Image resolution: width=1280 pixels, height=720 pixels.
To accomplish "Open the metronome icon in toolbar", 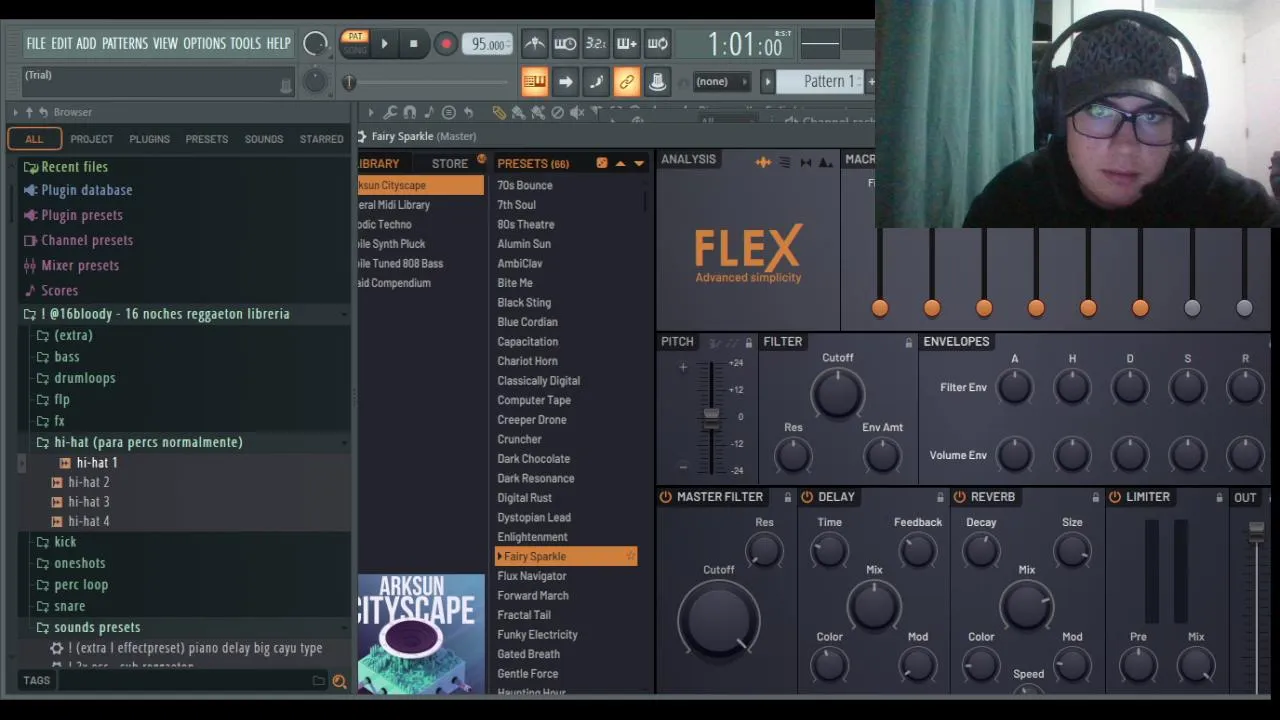I will pyautogui.click(x=535, y=44).
